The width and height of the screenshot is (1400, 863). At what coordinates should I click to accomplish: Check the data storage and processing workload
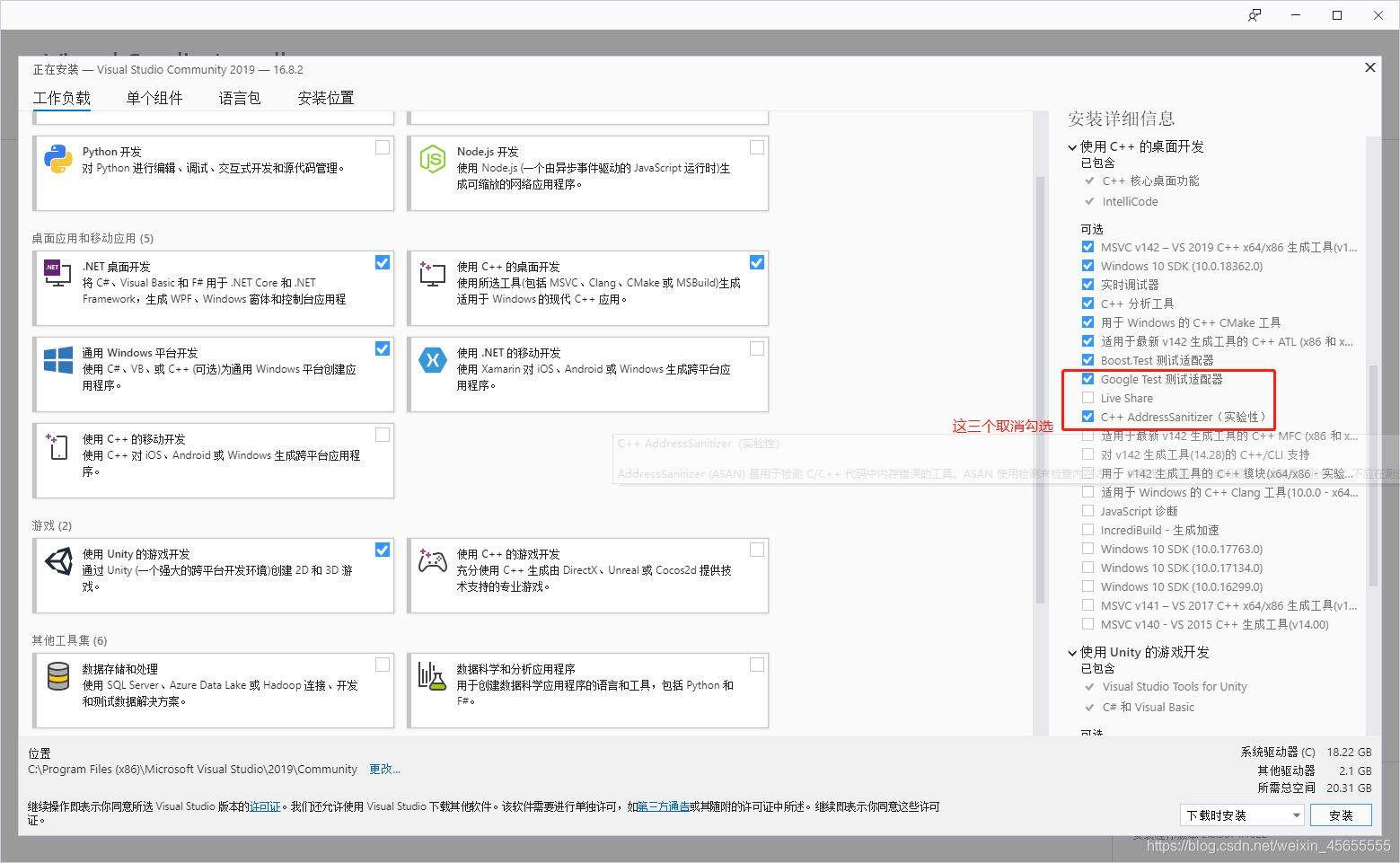point(383,665)
